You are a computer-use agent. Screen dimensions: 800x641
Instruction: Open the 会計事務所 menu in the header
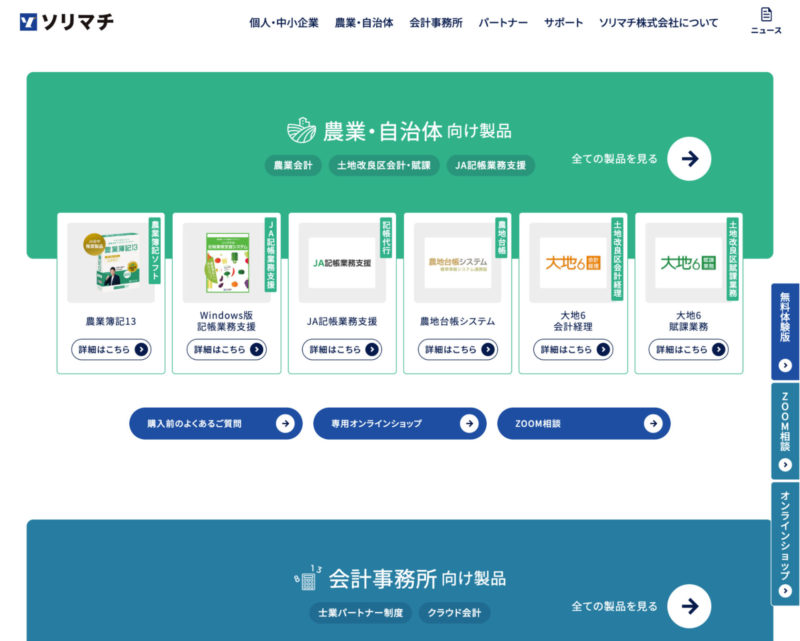pos(436,23)
